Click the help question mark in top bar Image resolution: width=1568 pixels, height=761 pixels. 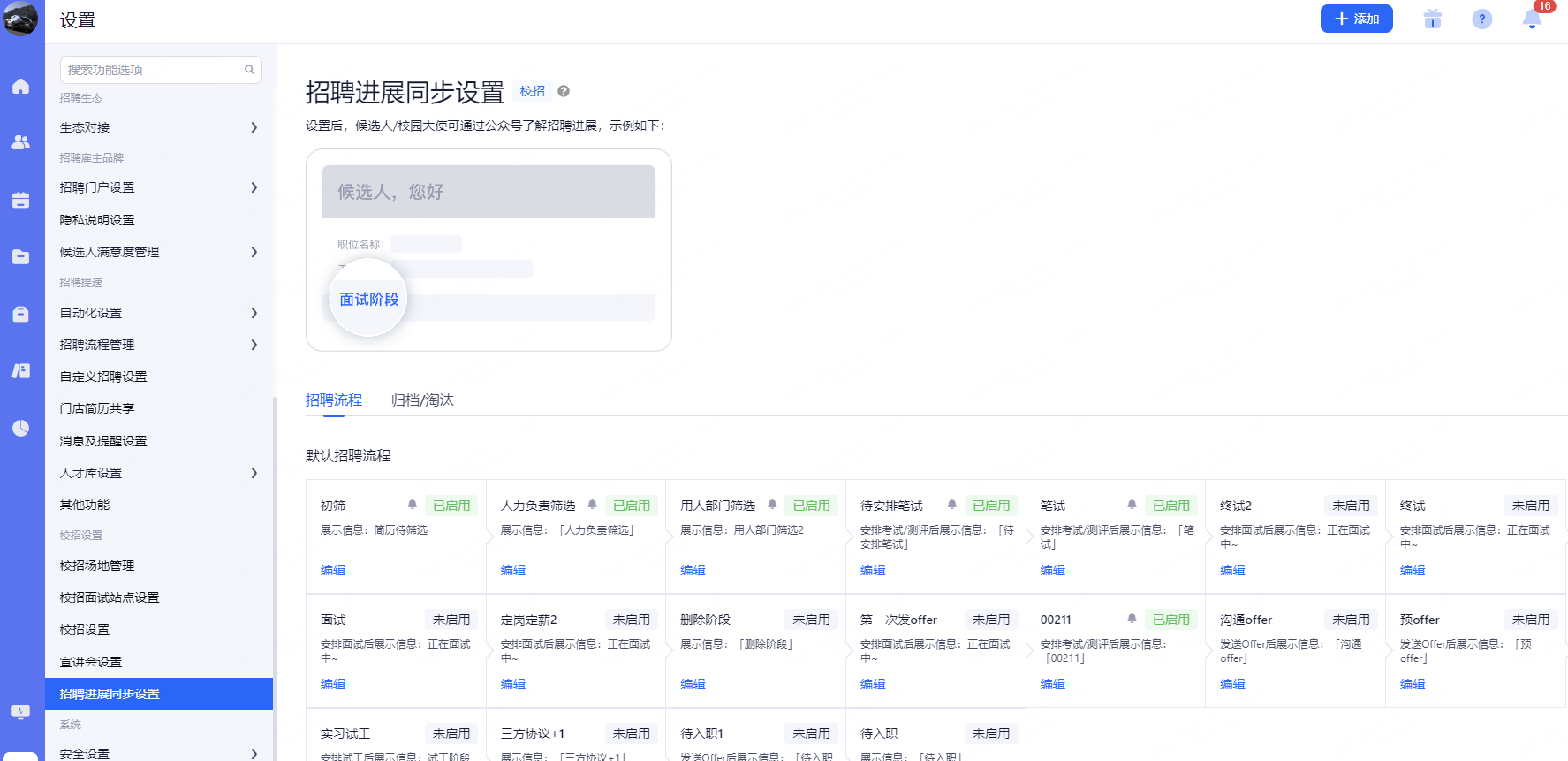tap(1482, 19)
